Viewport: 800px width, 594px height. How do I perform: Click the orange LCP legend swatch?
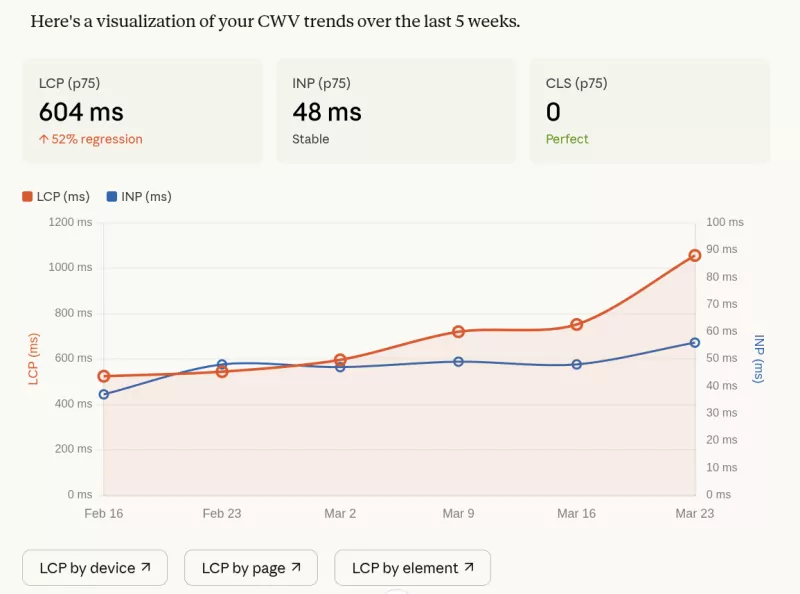pyautogui.click(x=27, y=196)
